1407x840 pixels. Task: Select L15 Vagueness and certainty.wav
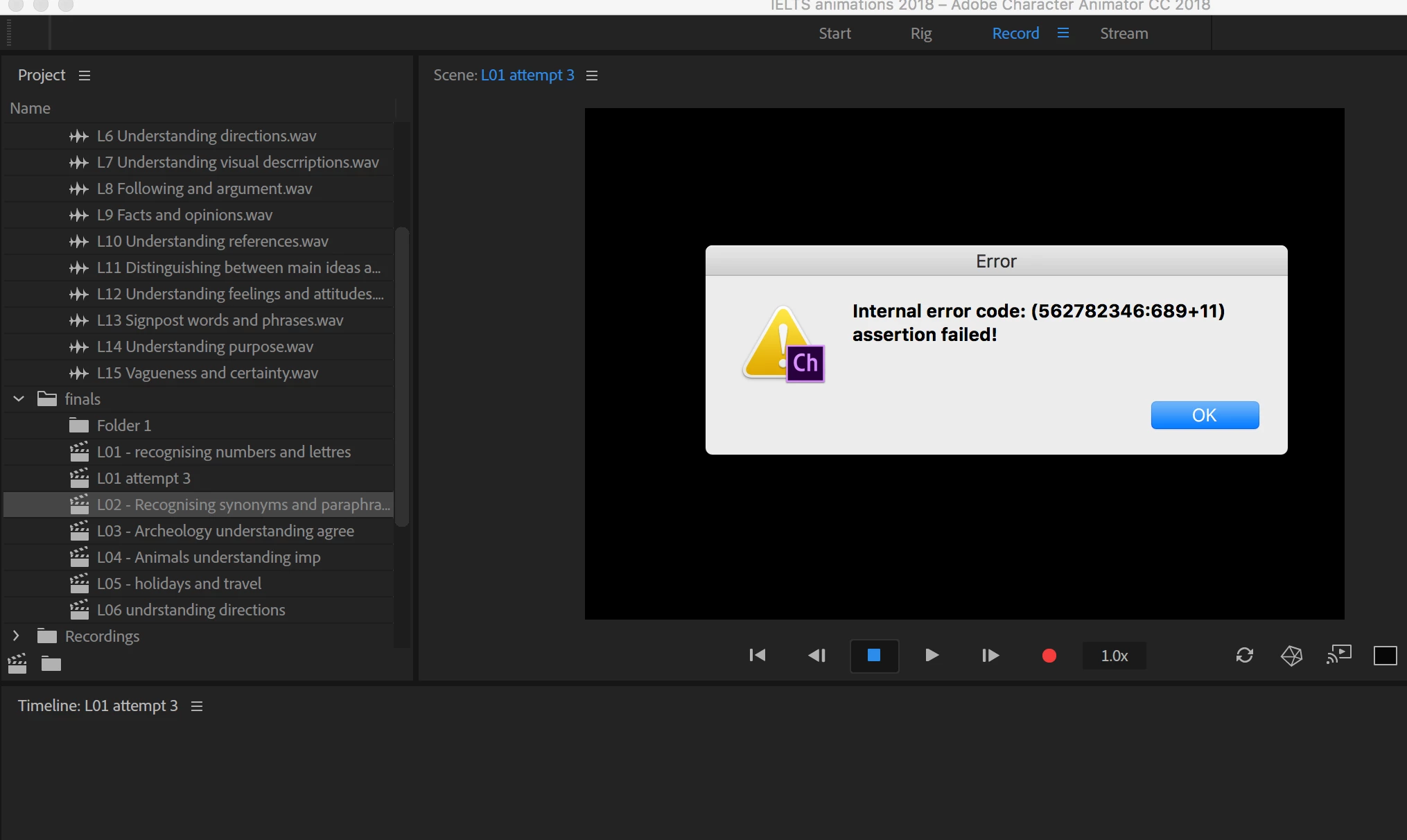click(198, 373)
